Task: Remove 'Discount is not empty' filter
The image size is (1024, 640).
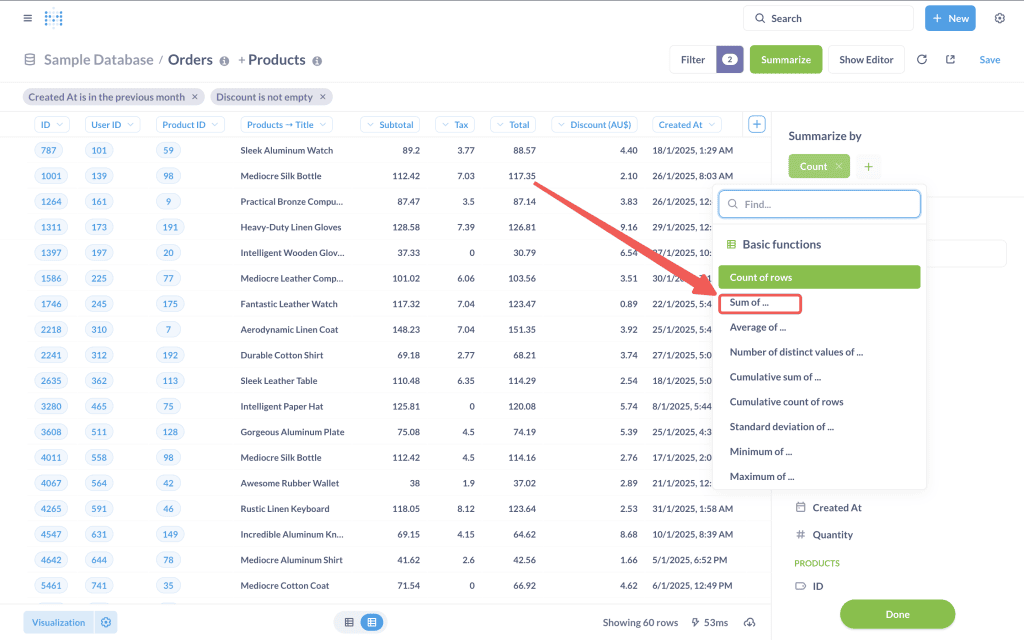Action: 323,97
